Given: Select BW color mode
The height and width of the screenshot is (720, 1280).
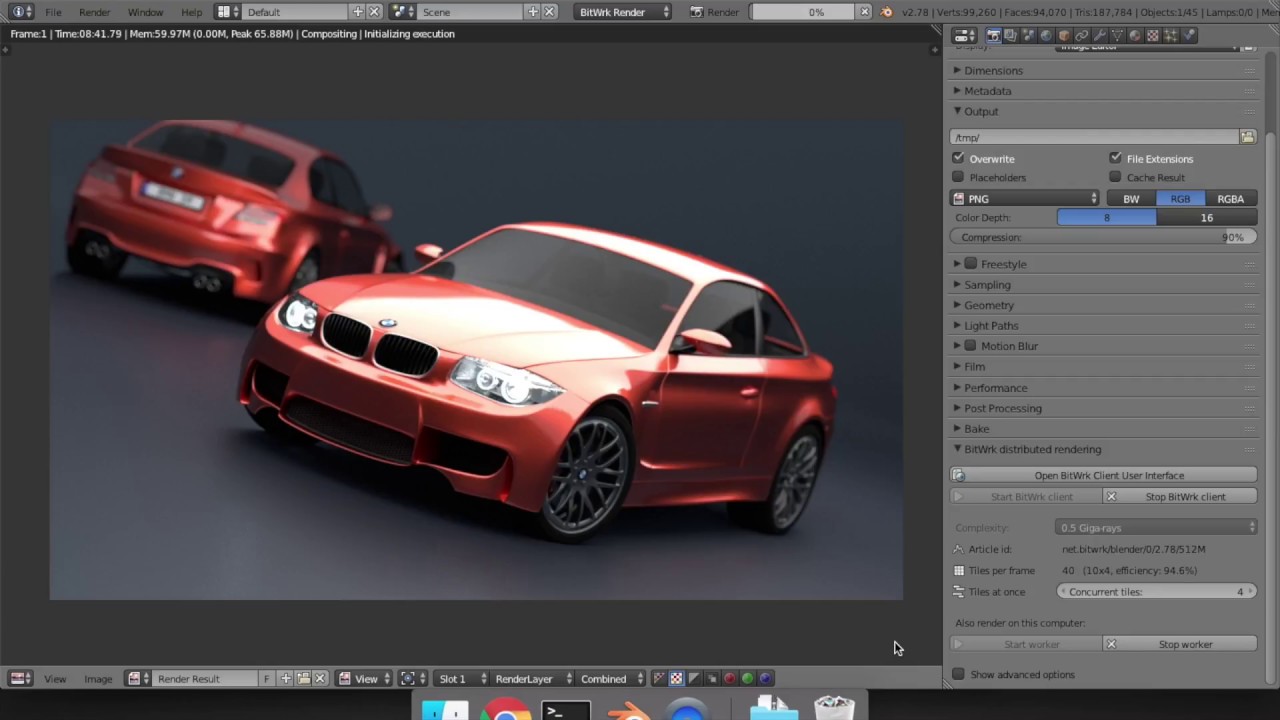Looking at the screenshot, I should (1131, 198).
